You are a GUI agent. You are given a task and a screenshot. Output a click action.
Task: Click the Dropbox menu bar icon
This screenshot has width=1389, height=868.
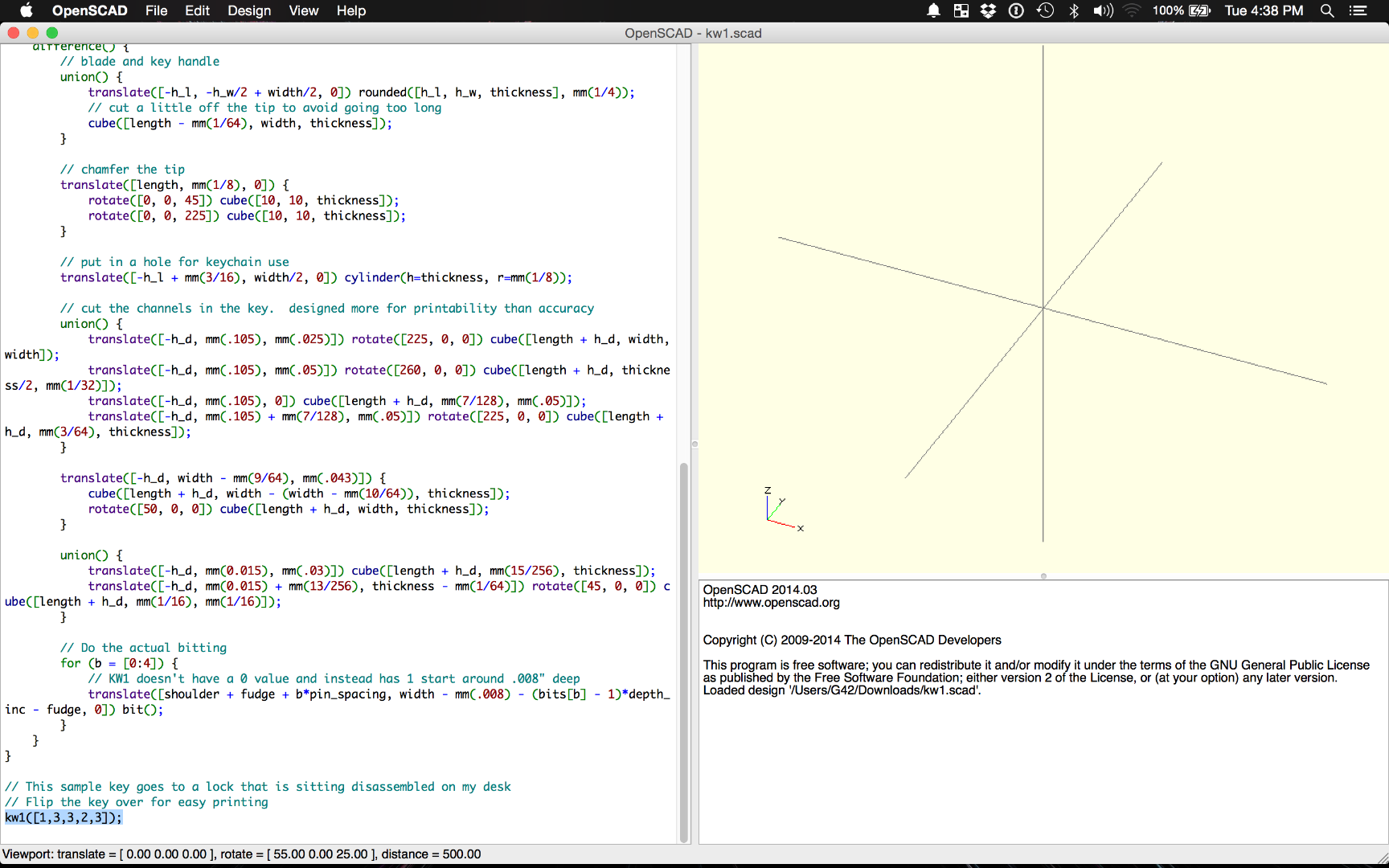[x=988, y=10]
